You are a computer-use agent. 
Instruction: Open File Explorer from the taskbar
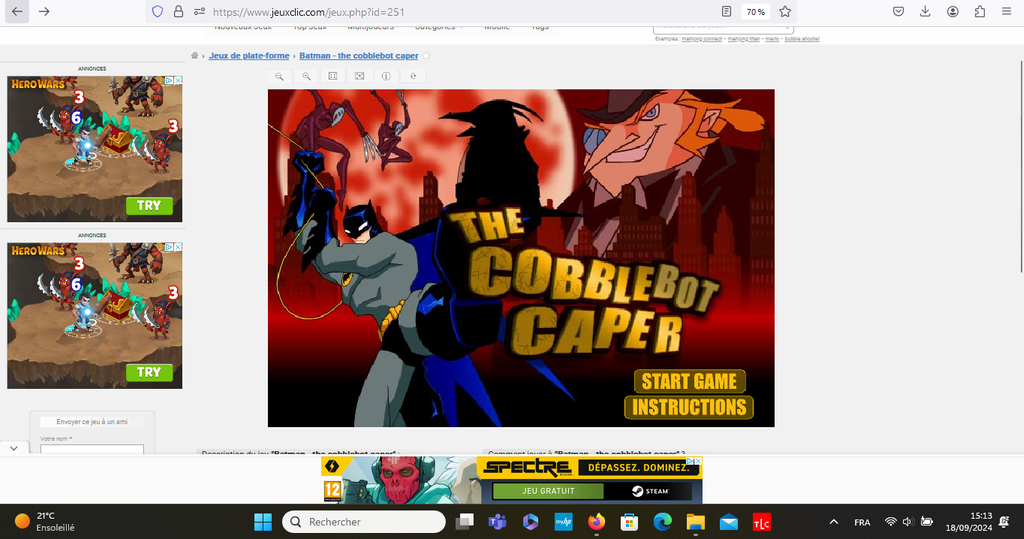696,522
